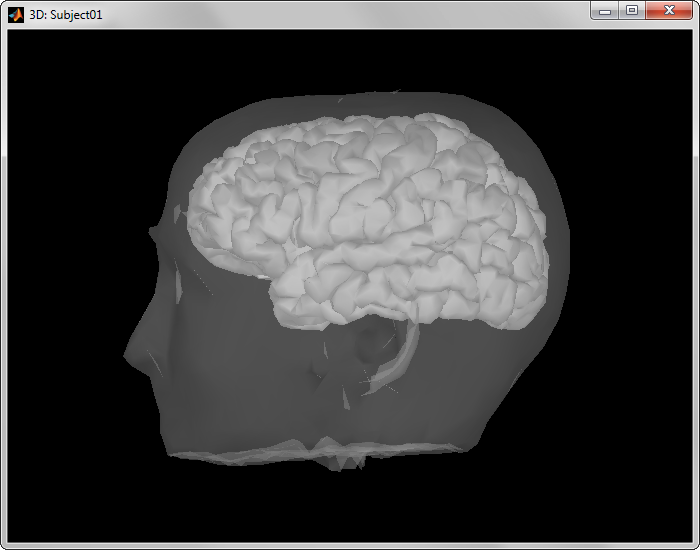This screenshot has width=700, height=550.
Task: Maximize the 3D Subject01 figure window
Action: click(632, 11)
